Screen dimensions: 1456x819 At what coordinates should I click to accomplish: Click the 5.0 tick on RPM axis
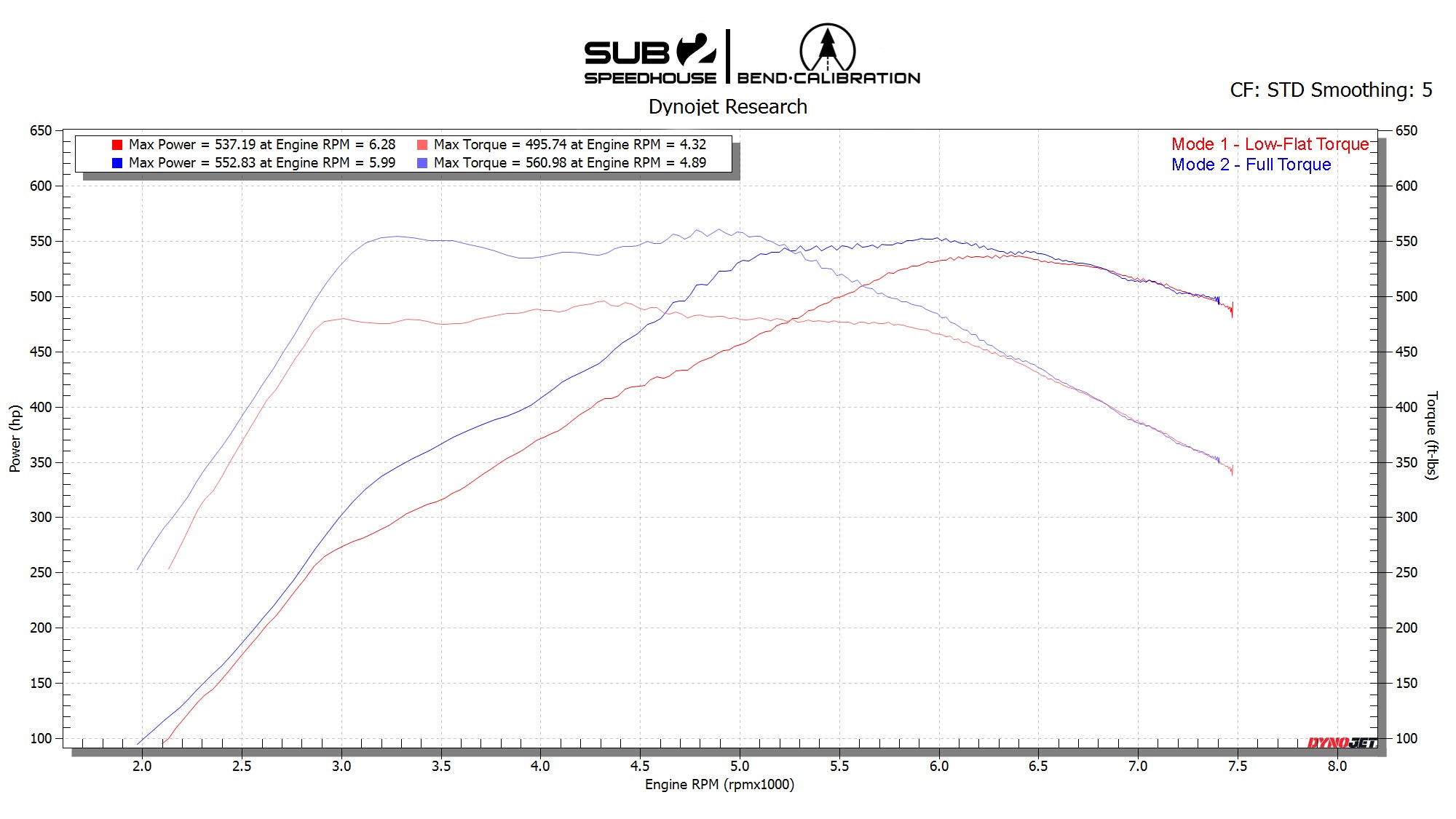[740, 766]
